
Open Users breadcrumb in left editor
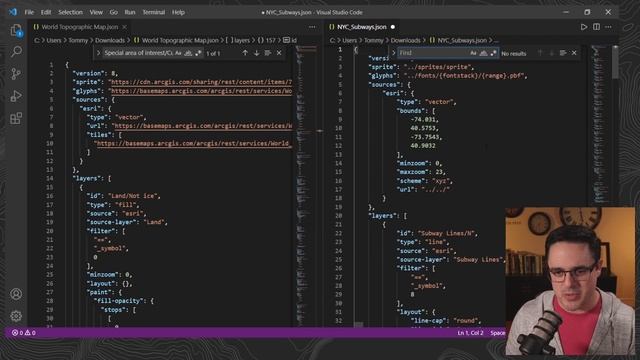[53, 40]
